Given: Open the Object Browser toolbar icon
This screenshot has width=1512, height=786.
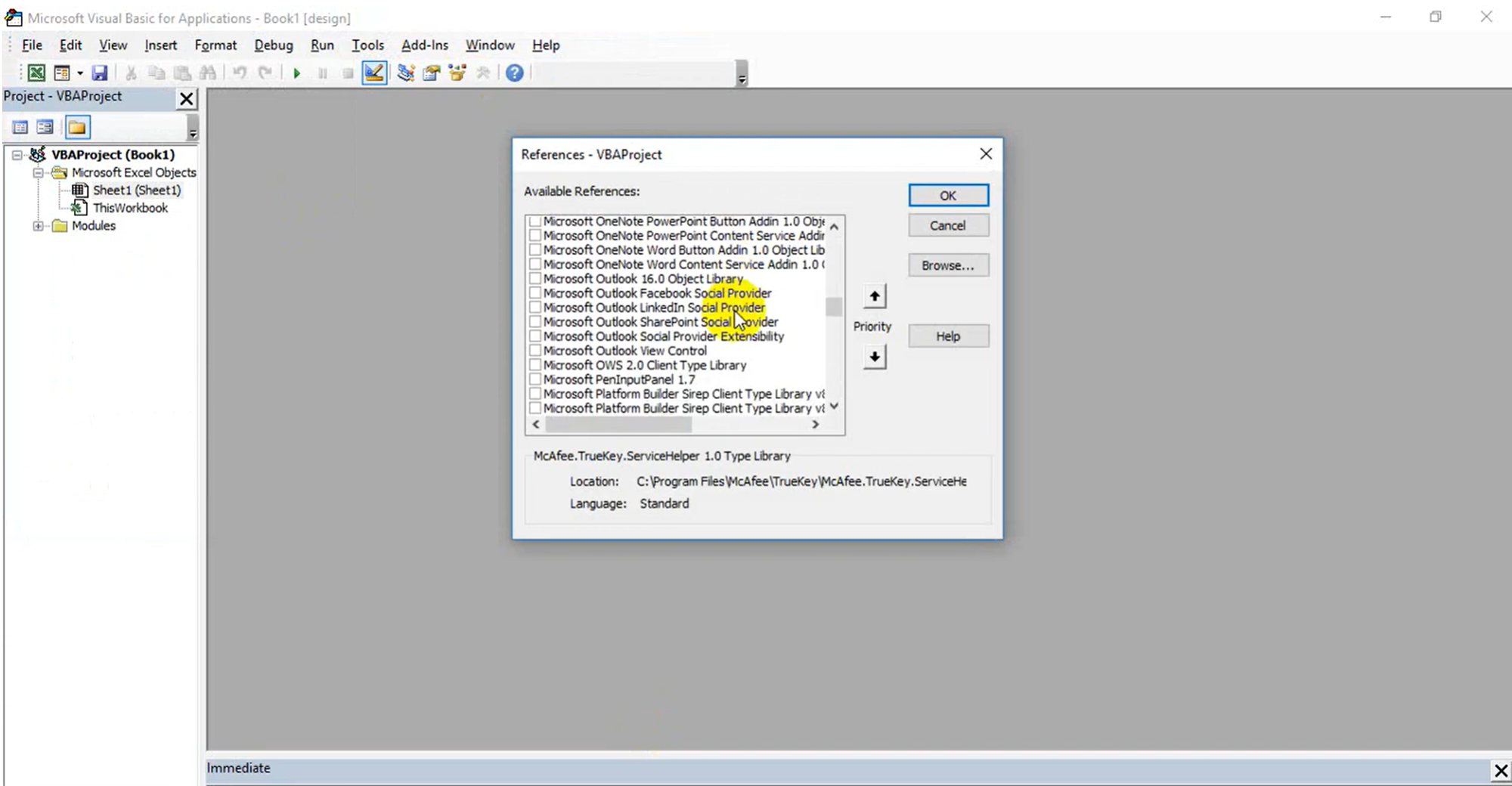Looking at the screenshot, I should (x=457, y=73).
